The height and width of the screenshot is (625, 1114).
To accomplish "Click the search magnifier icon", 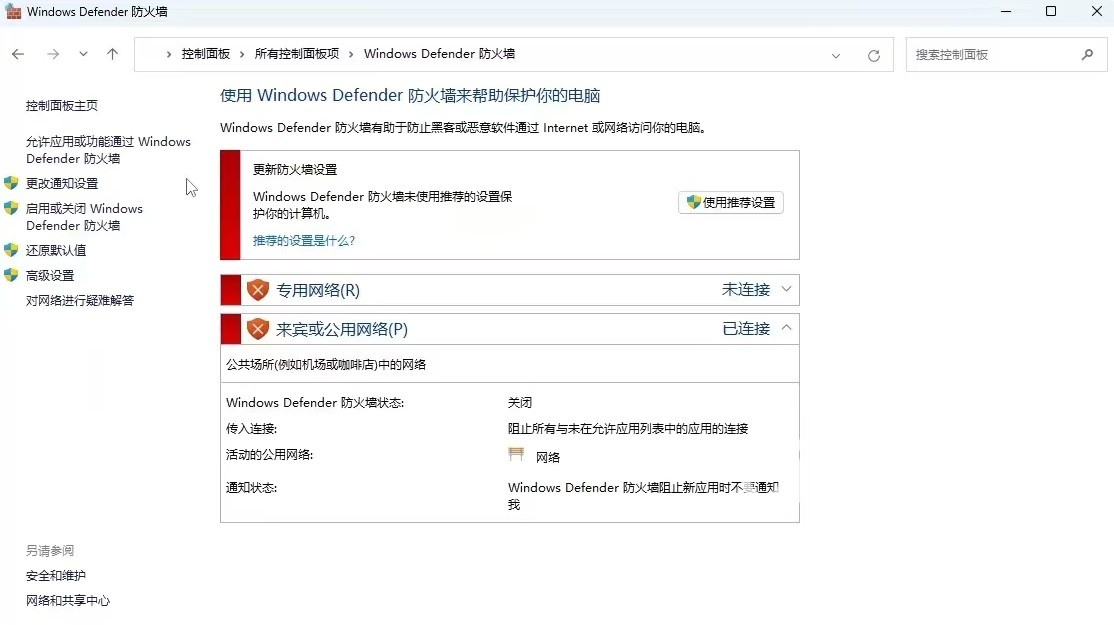I will pyautogui.click(x=1087, y=55).
